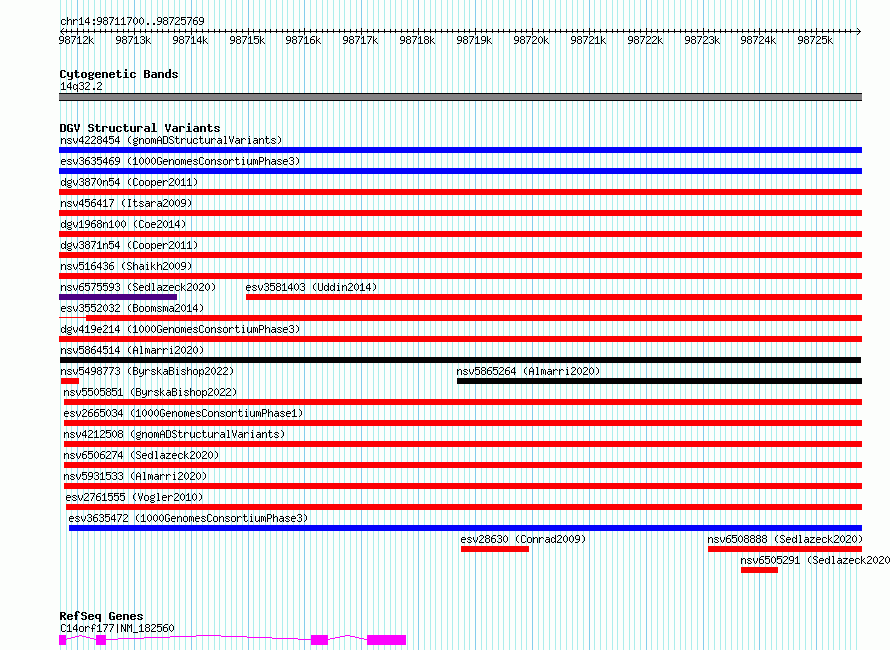Click nsv5505851 (ByrskaBishop2022) label
The image size is (890, 650).
[150, 392]
